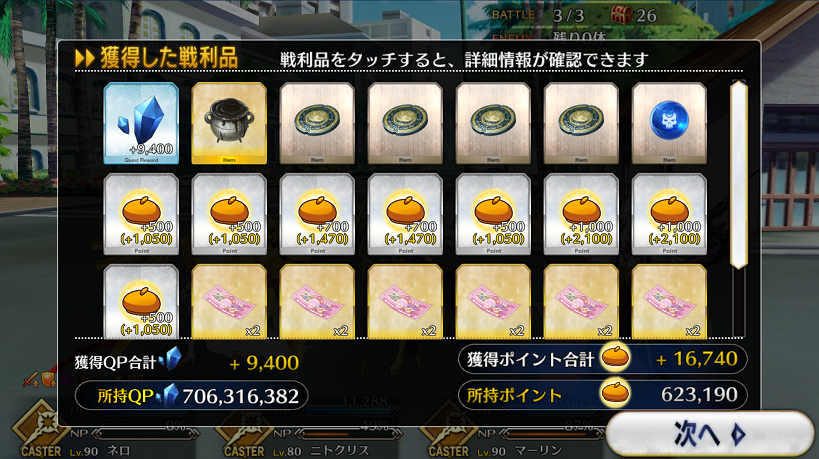This screenshot has width=819, height=459.
Task: Click the loot list vertical scrollbar
Action: pos(738,174)
